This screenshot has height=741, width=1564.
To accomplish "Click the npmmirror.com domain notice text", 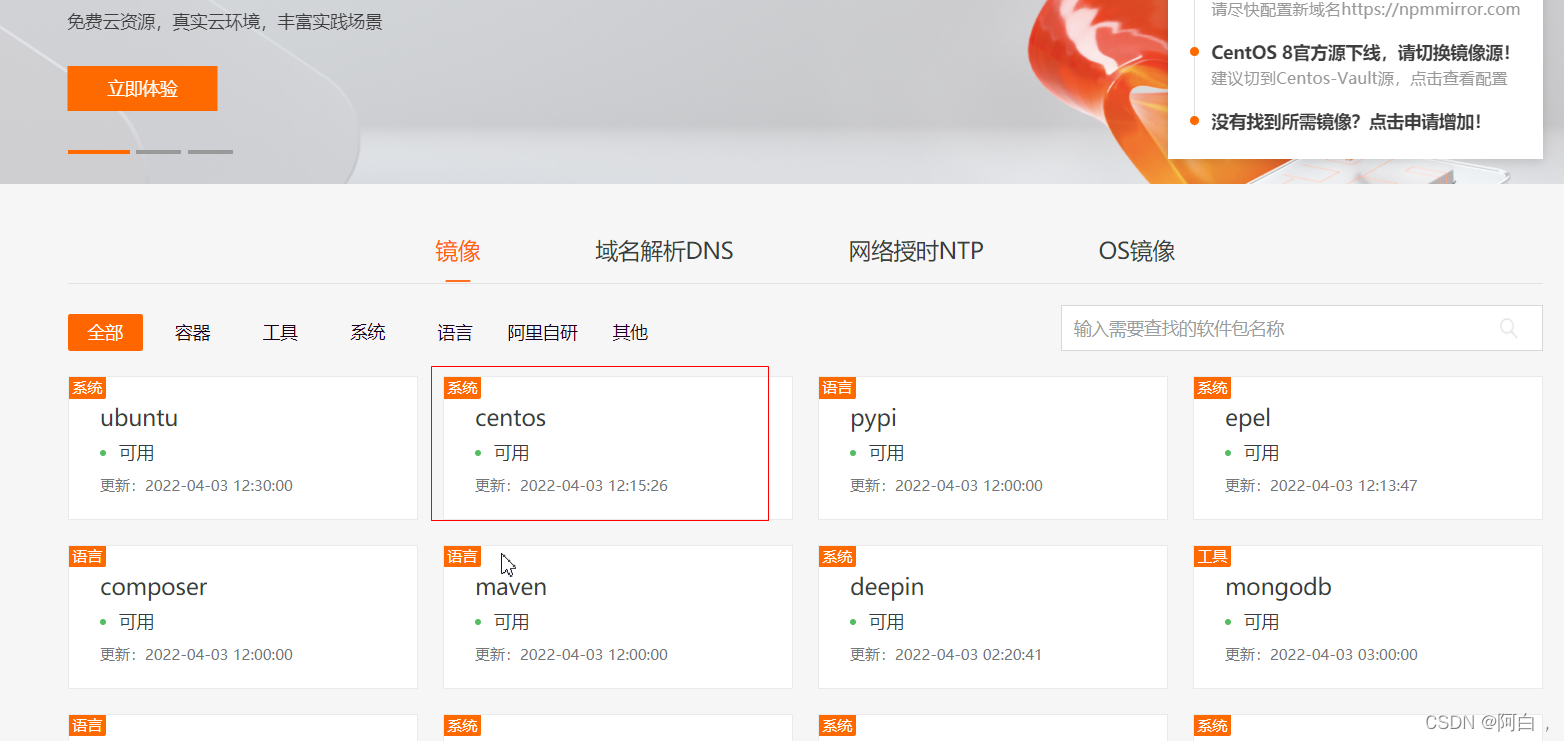I will click(1365, 10).
